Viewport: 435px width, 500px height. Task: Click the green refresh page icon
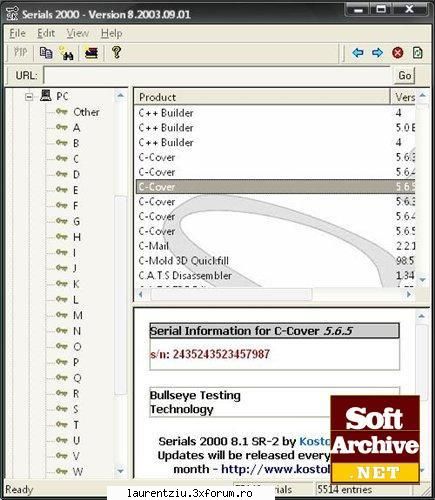(x=417, y=53)
